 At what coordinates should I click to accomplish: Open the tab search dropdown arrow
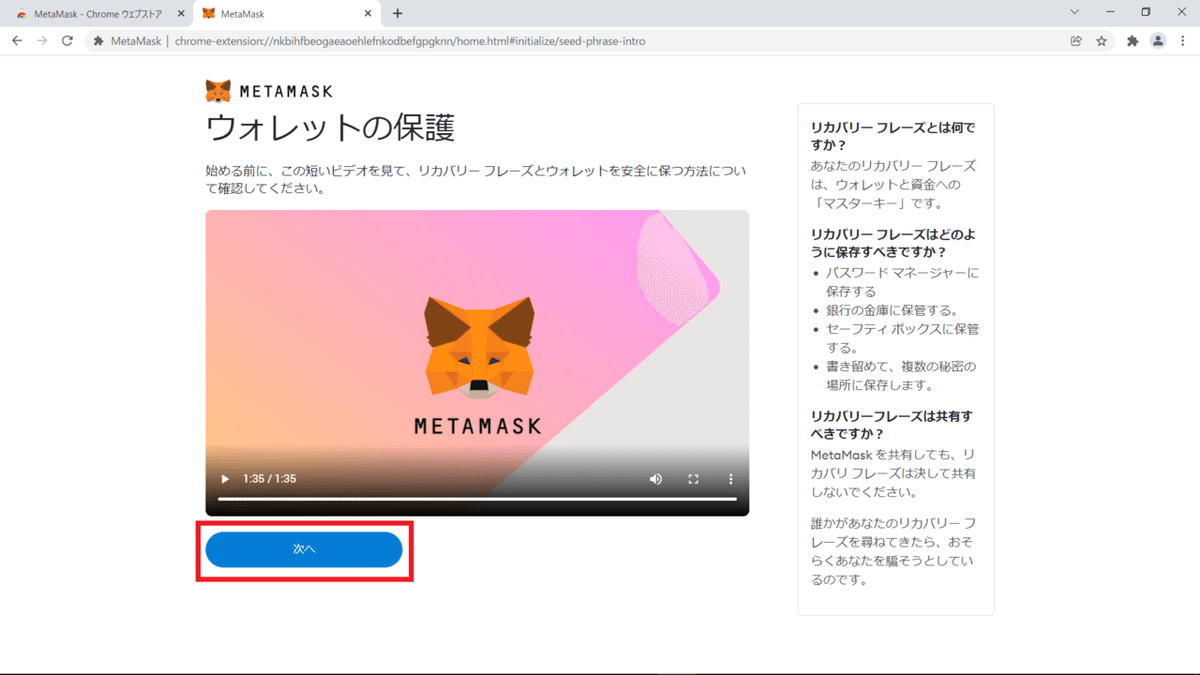(x=1075, y=12)
